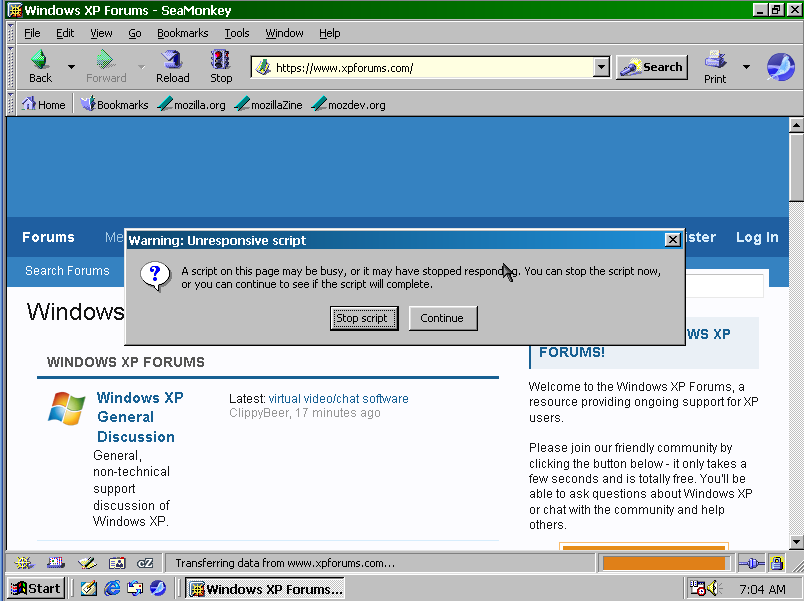Screen dimensions: 804x601
Task: Click the Search Forums link
Action: coord(67,271)
